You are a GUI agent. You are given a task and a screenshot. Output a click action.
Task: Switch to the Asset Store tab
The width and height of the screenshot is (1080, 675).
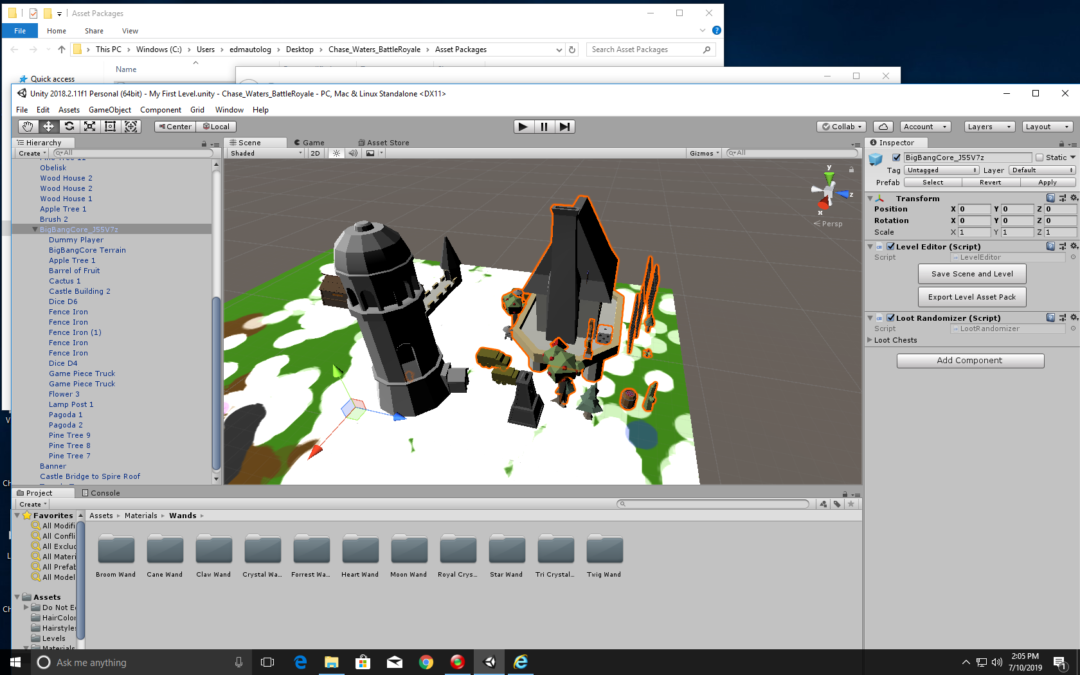tap(384, 143)
